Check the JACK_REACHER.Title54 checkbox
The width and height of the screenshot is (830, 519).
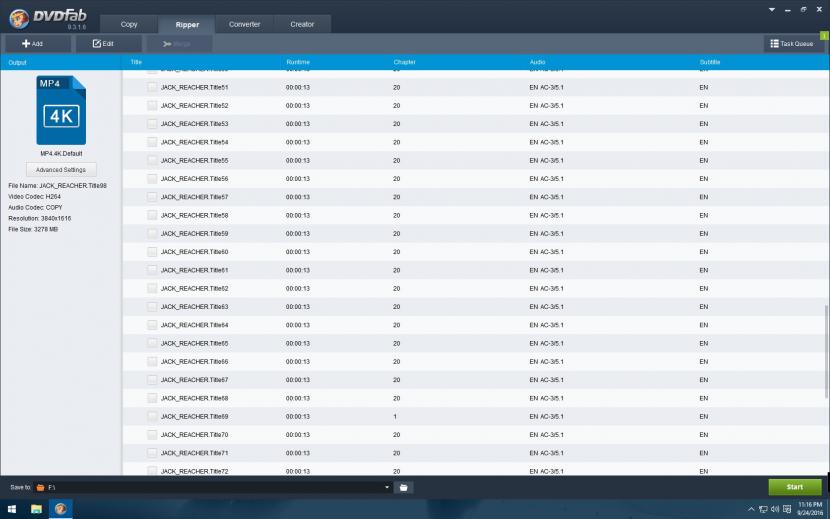pyautogui.click(x=152, y=142)
